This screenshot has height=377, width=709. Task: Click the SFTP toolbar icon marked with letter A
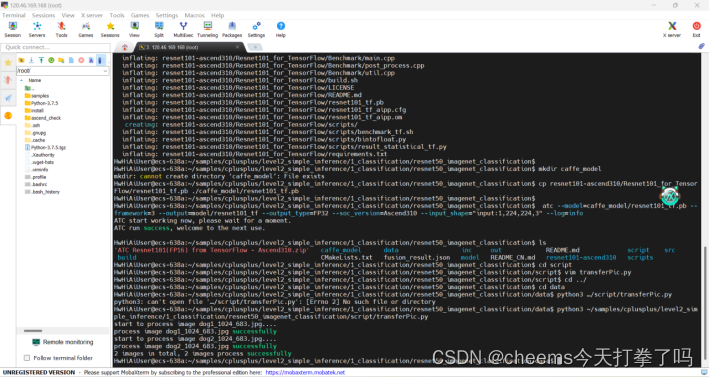[x=91, y=60]
